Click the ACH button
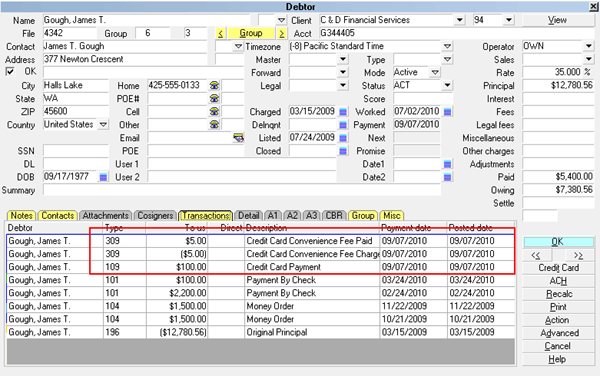 [x=558, y=281]
